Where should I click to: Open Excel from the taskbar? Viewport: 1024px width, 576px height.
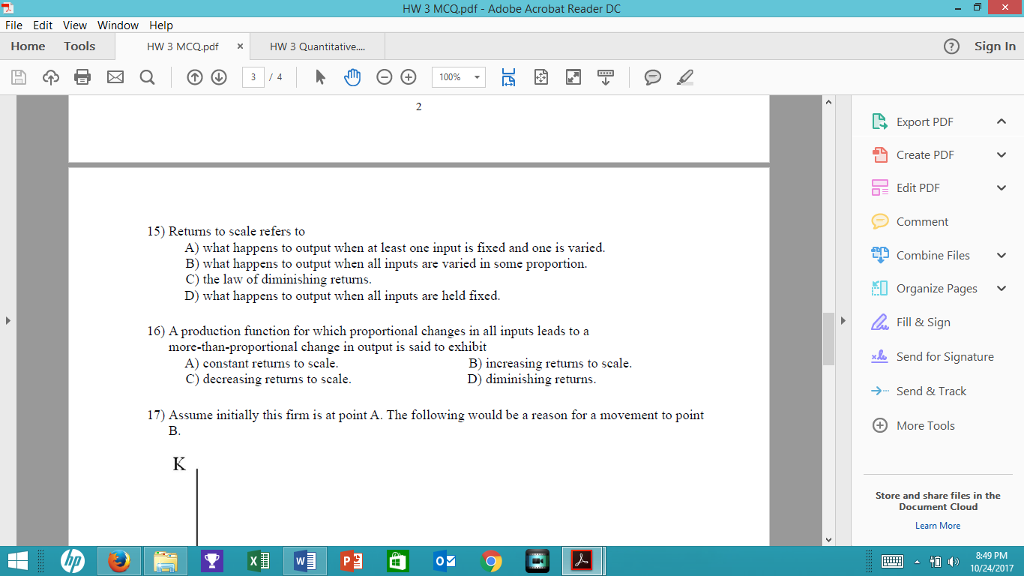pyautogui.click(x=258, y=561)
